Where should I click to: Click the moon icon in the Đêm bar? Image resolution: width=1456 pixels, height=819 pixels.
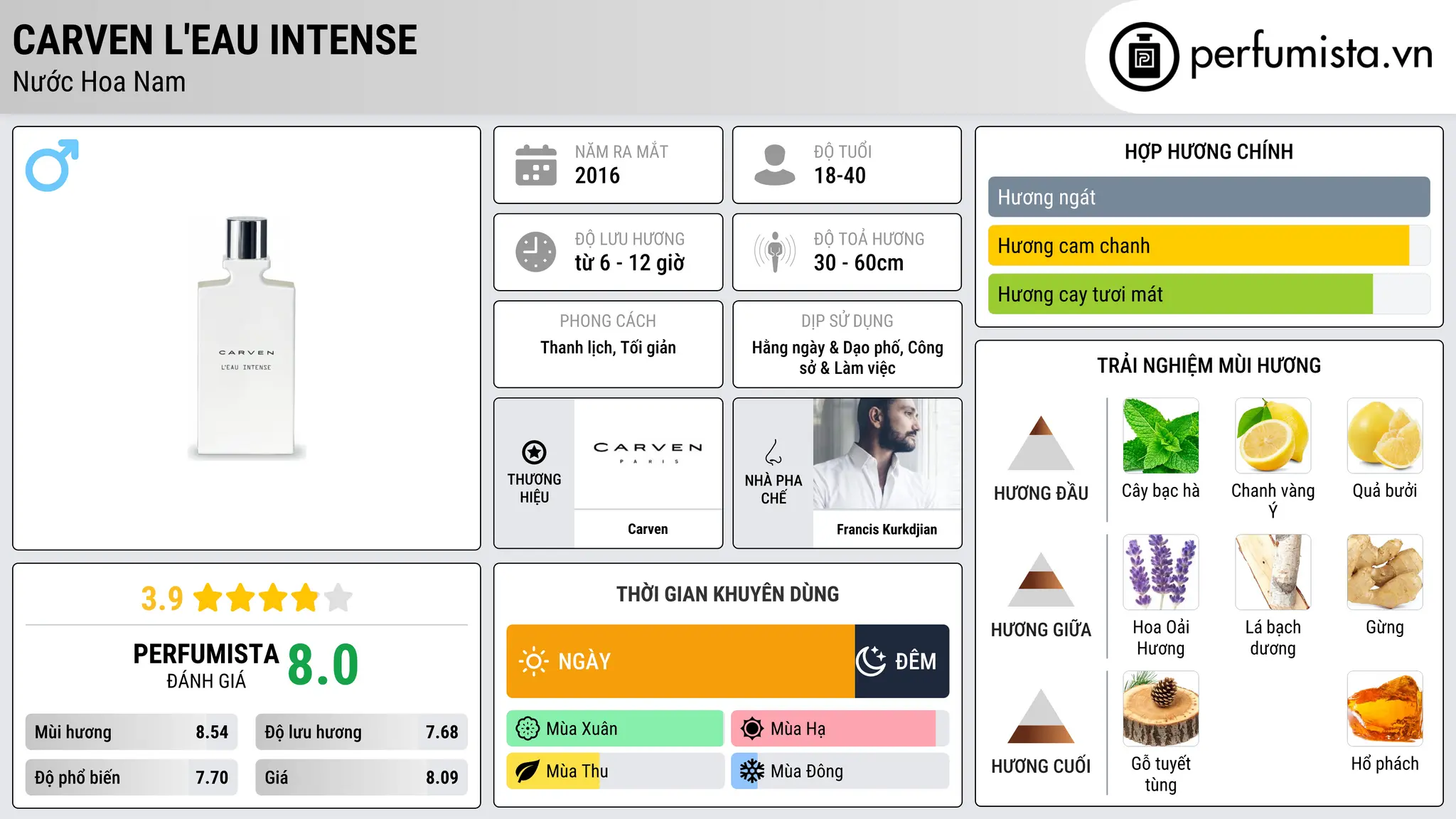pos(871,661)
